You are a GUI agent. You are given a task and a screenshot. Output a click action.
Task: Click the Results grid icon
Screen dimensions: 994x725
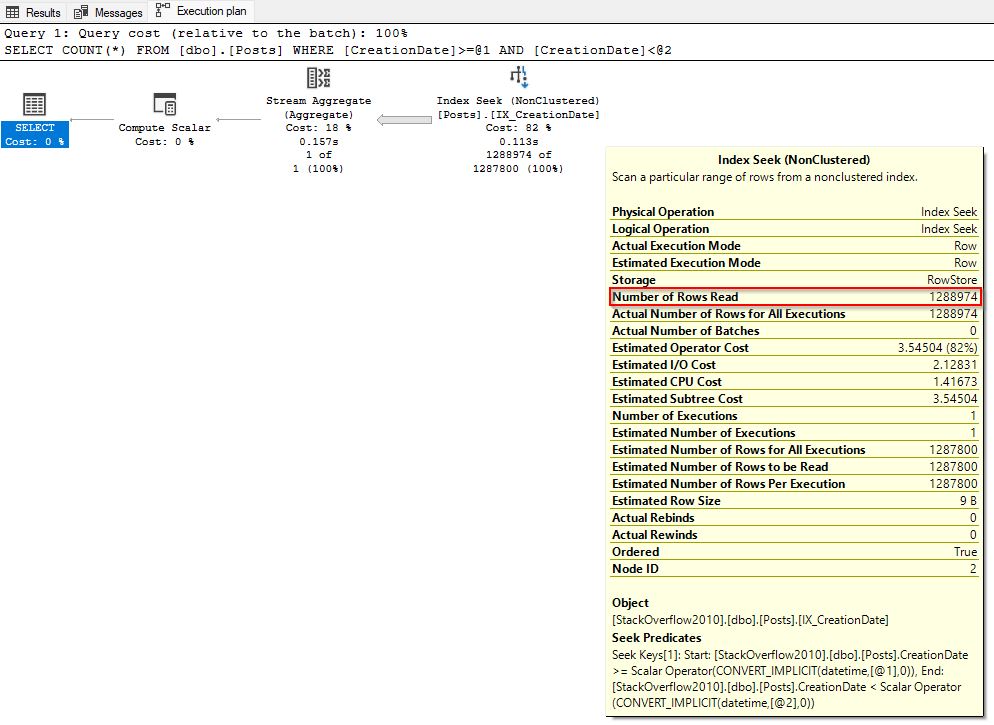[x=13, y=12]
